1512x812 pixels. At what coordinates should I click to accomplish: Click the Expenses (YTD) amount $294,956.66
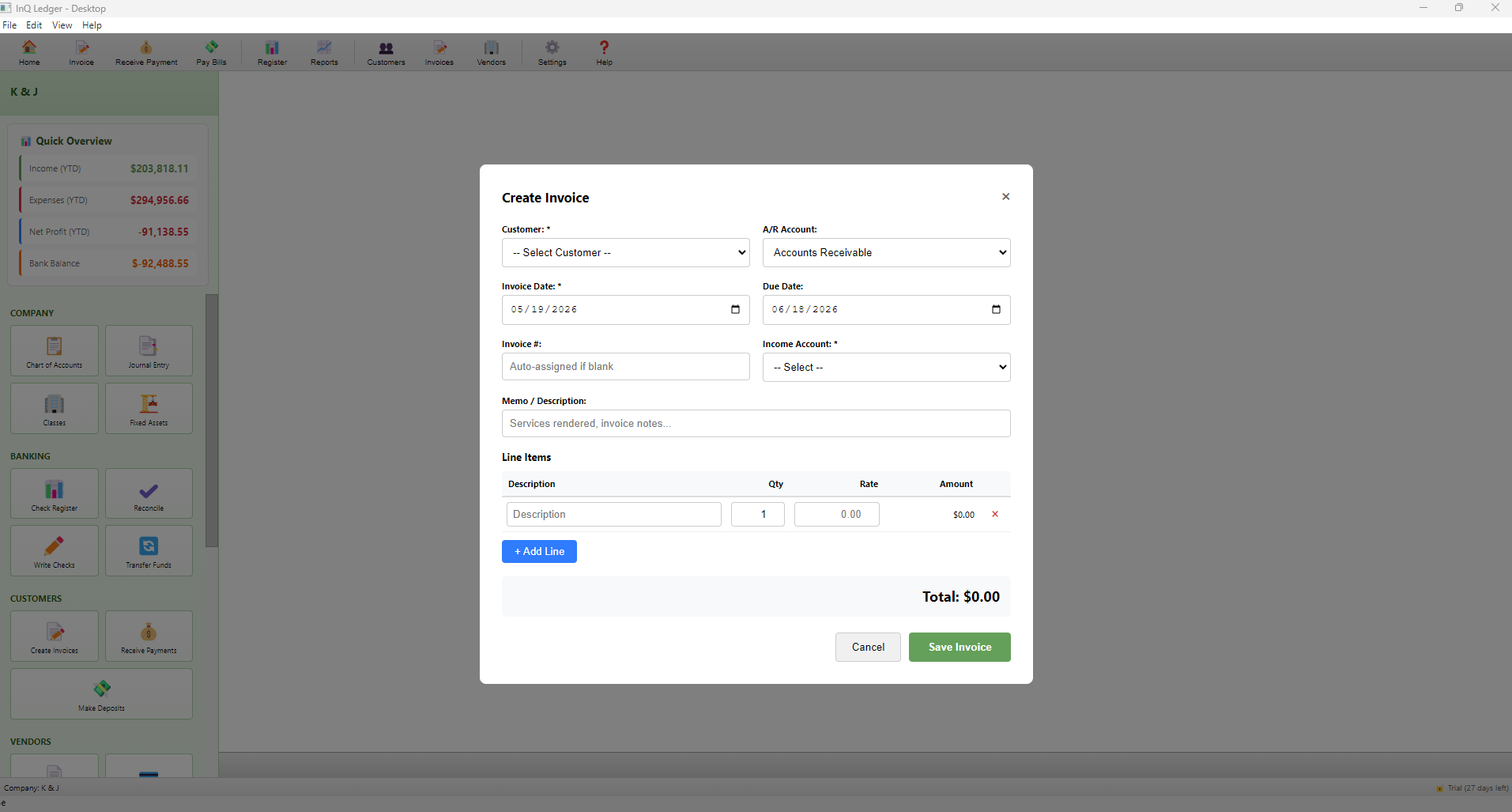160,200
